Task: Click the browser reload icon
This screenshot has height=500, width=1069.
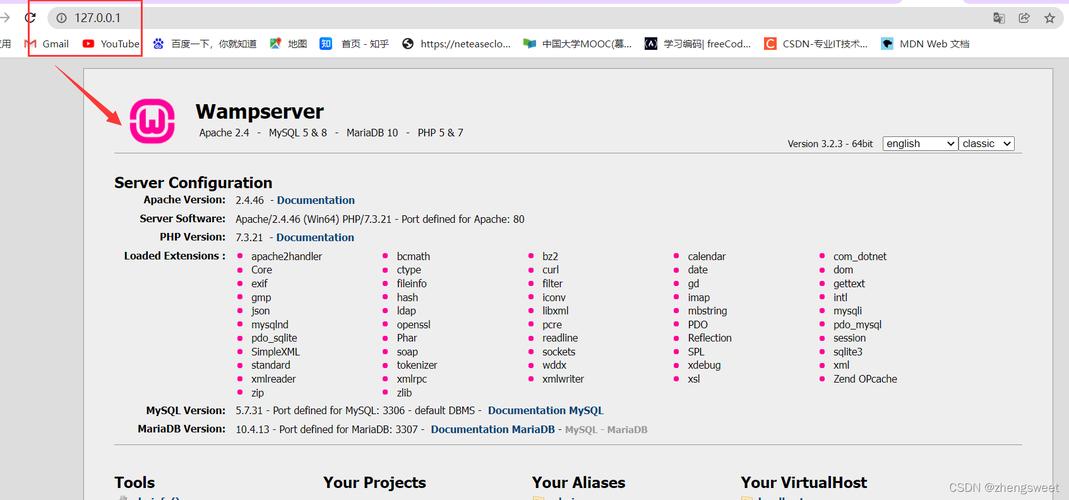Action: point(30,18)
